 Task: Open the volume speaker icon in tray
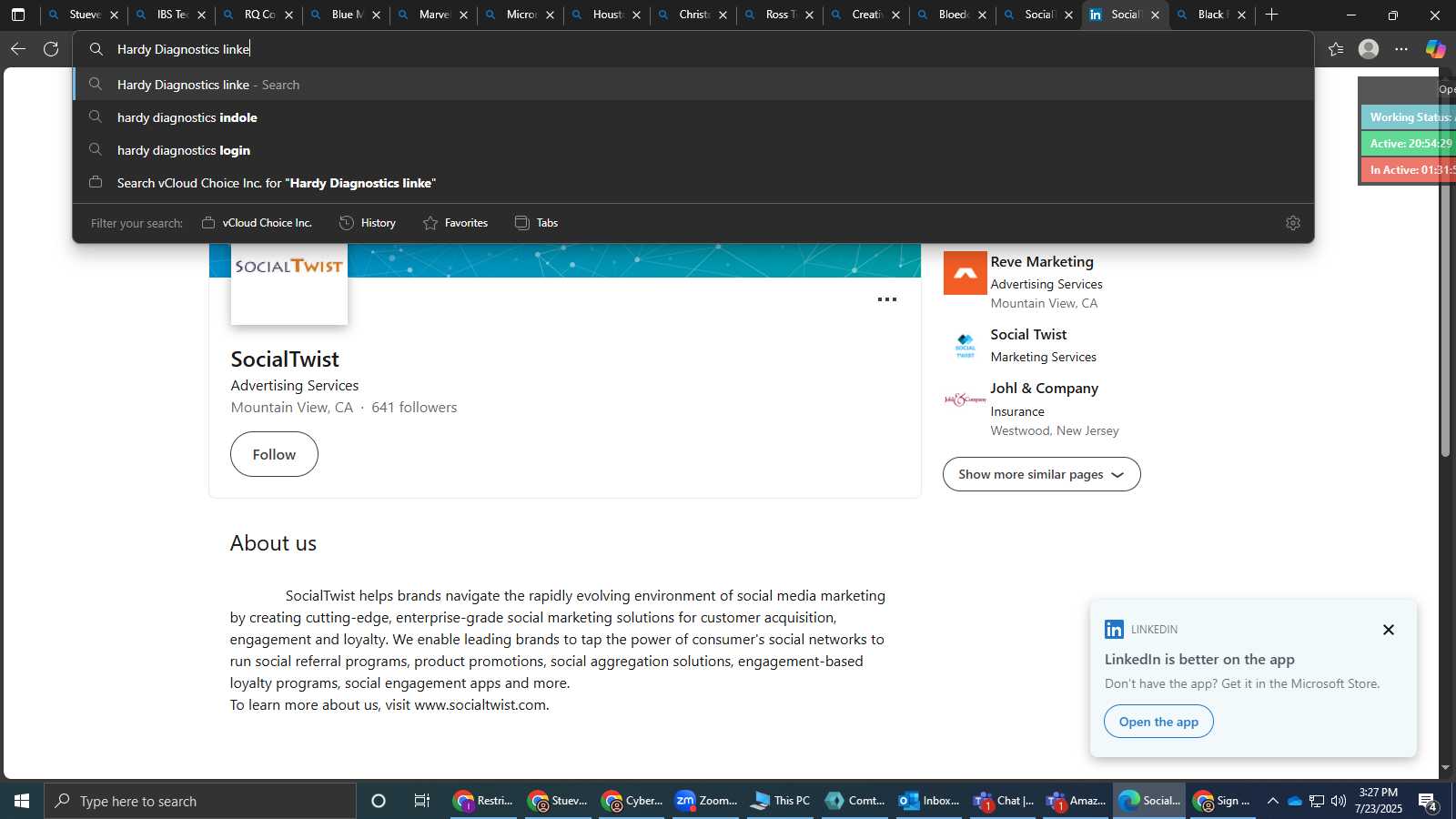1339,801
